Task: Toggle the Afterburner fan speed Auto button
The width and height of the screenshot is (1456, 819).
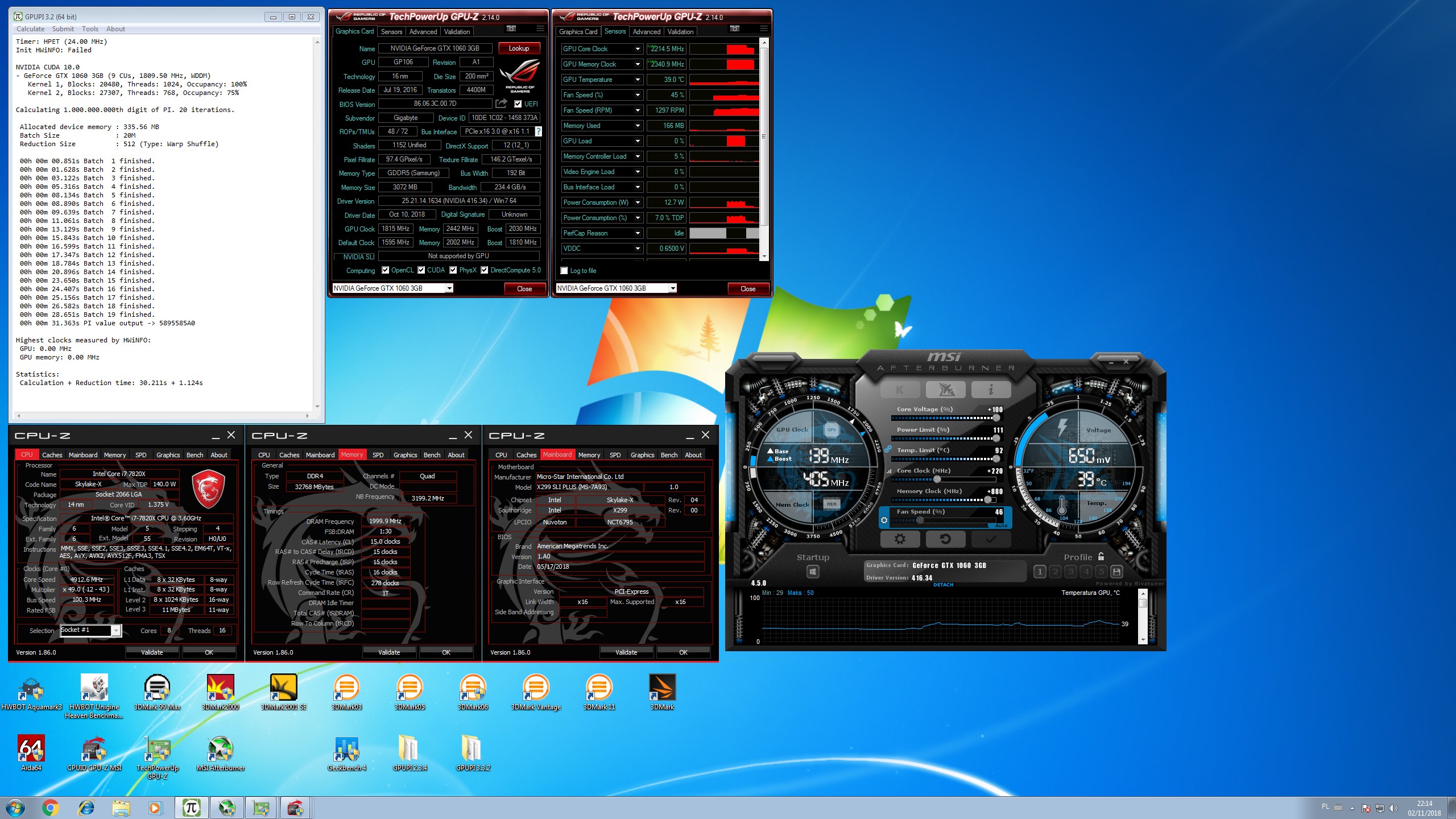Action: (x=1001, y=526)
